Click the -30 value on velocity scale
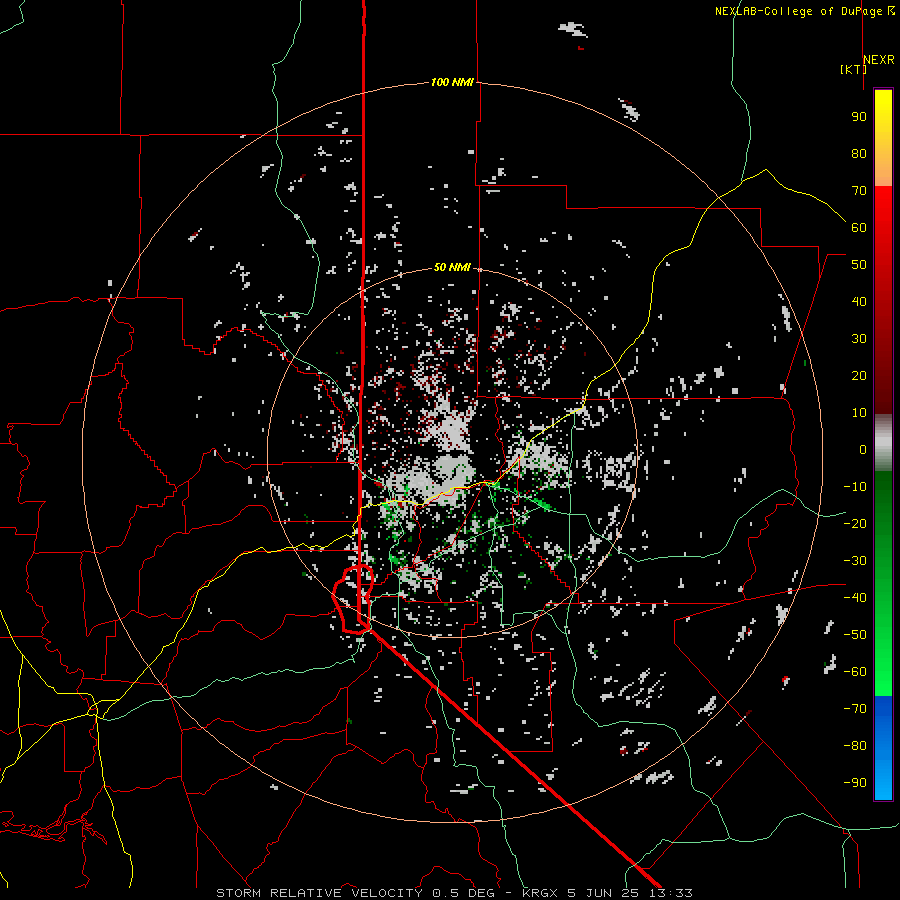This screenshot has height=900, width=900. pos(855,561)
